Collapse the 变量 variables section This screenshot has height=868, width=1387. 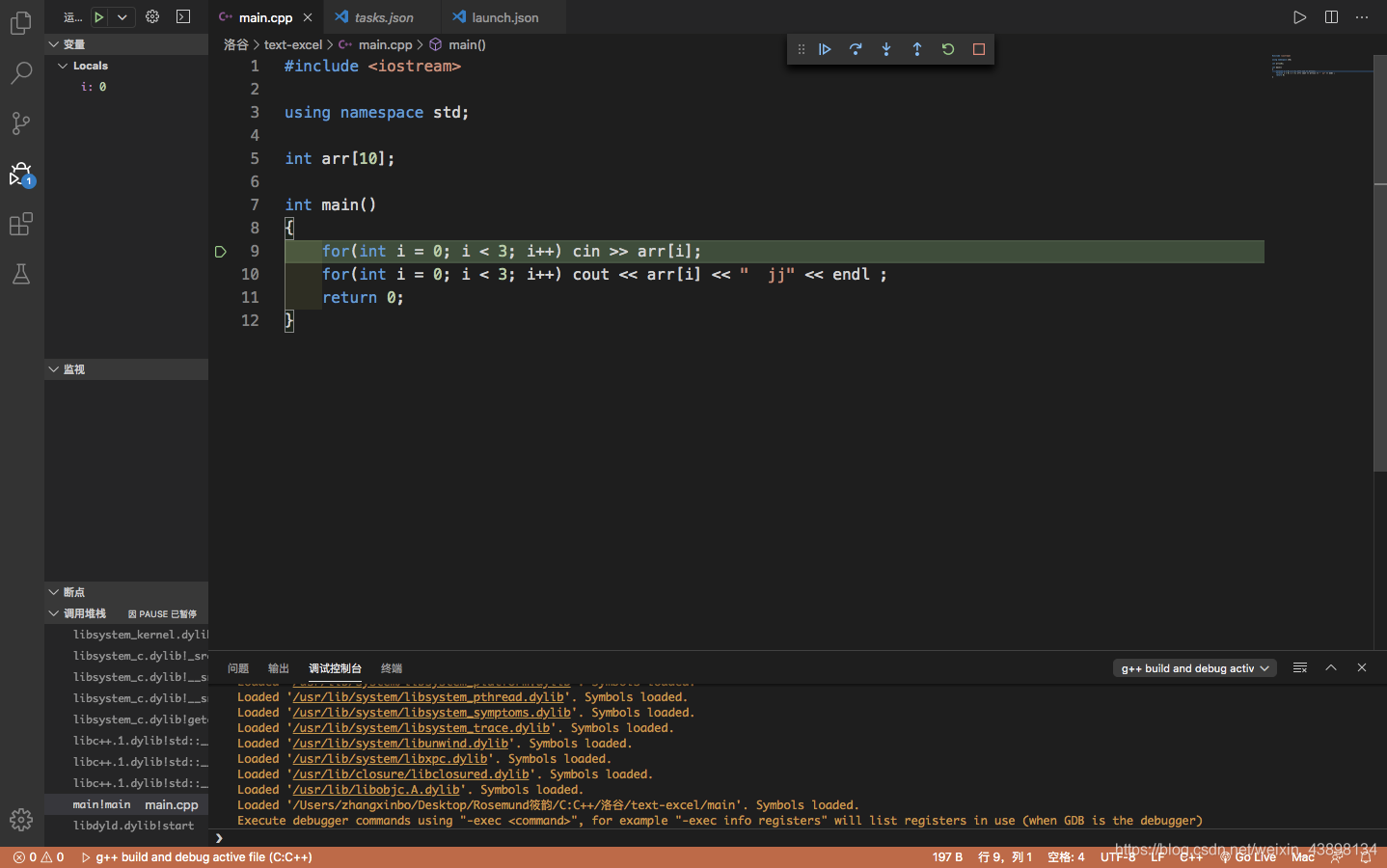[126, 44]
